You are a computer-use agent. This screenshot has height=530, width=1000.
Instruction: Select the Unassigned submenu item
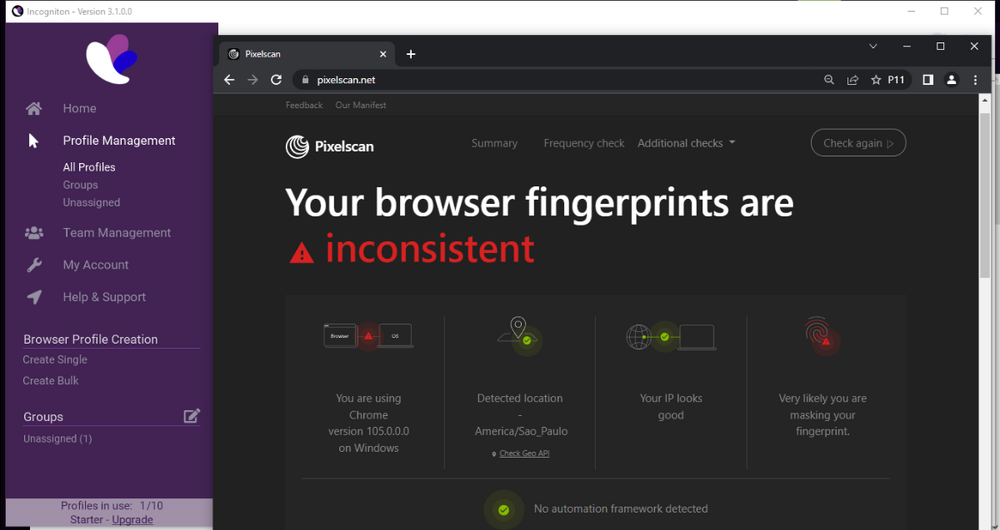pos(91,202)
